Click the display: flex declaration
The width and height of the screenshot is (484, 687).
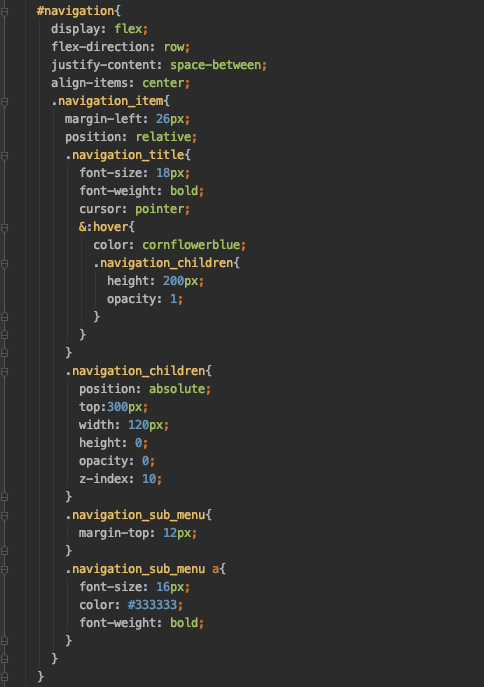(x=99, y=29)
